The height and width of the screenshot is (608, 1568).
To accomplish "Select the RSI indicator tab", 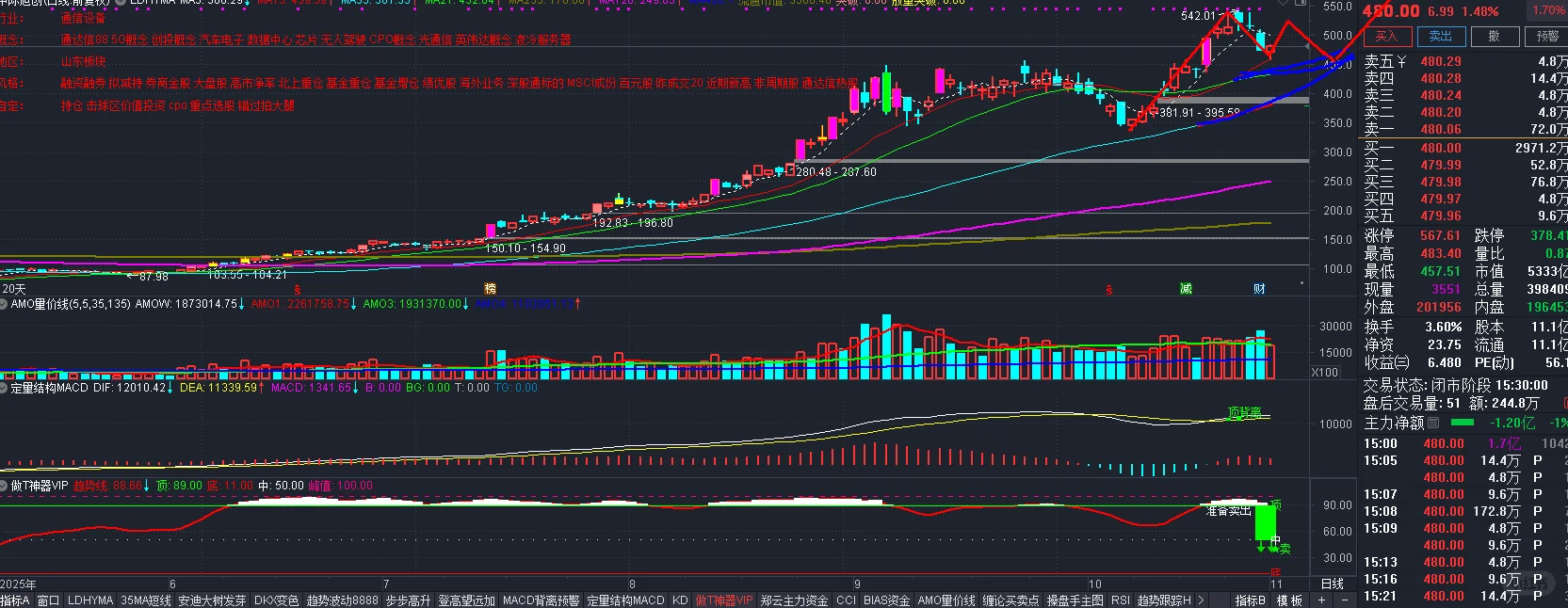I will point(1120,600).
